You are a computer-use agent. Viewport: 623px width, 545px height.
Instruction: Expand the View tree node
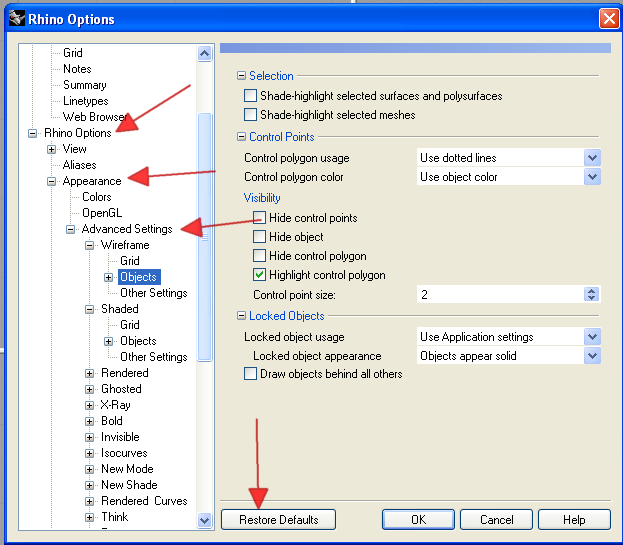51,149
